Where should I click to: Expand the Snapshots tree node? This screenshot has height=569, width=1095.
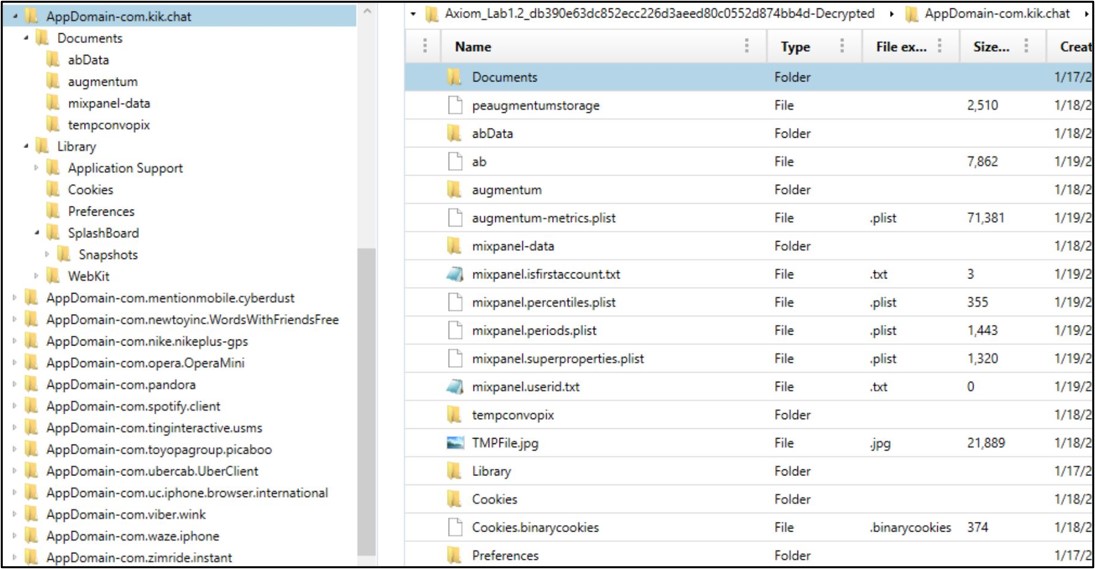point(47,254)
